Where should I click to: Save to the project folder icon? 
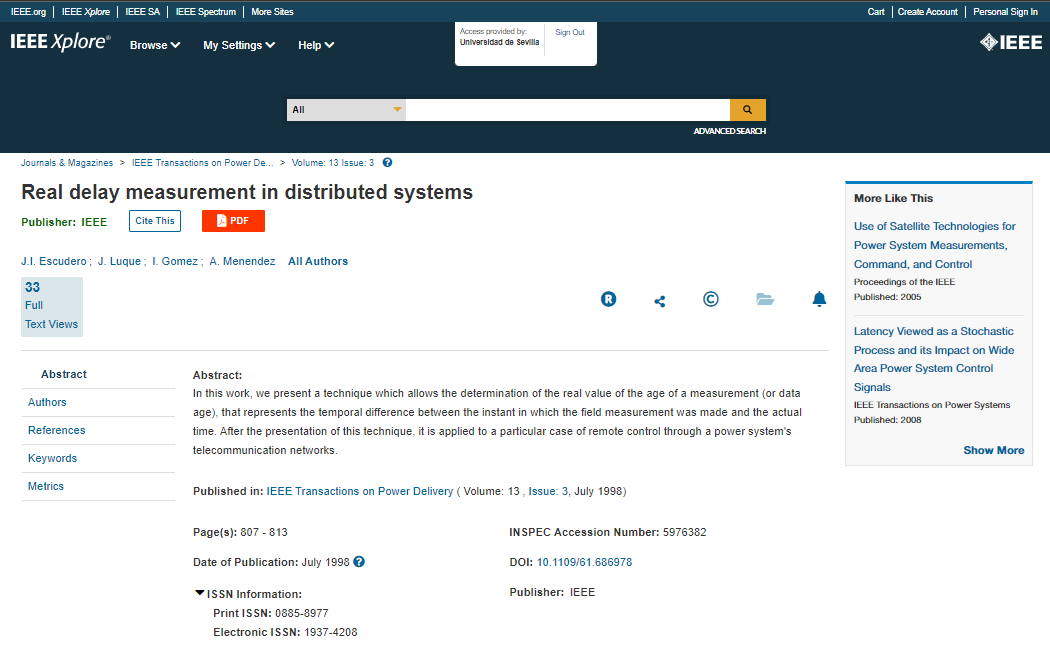pos(765,299)
